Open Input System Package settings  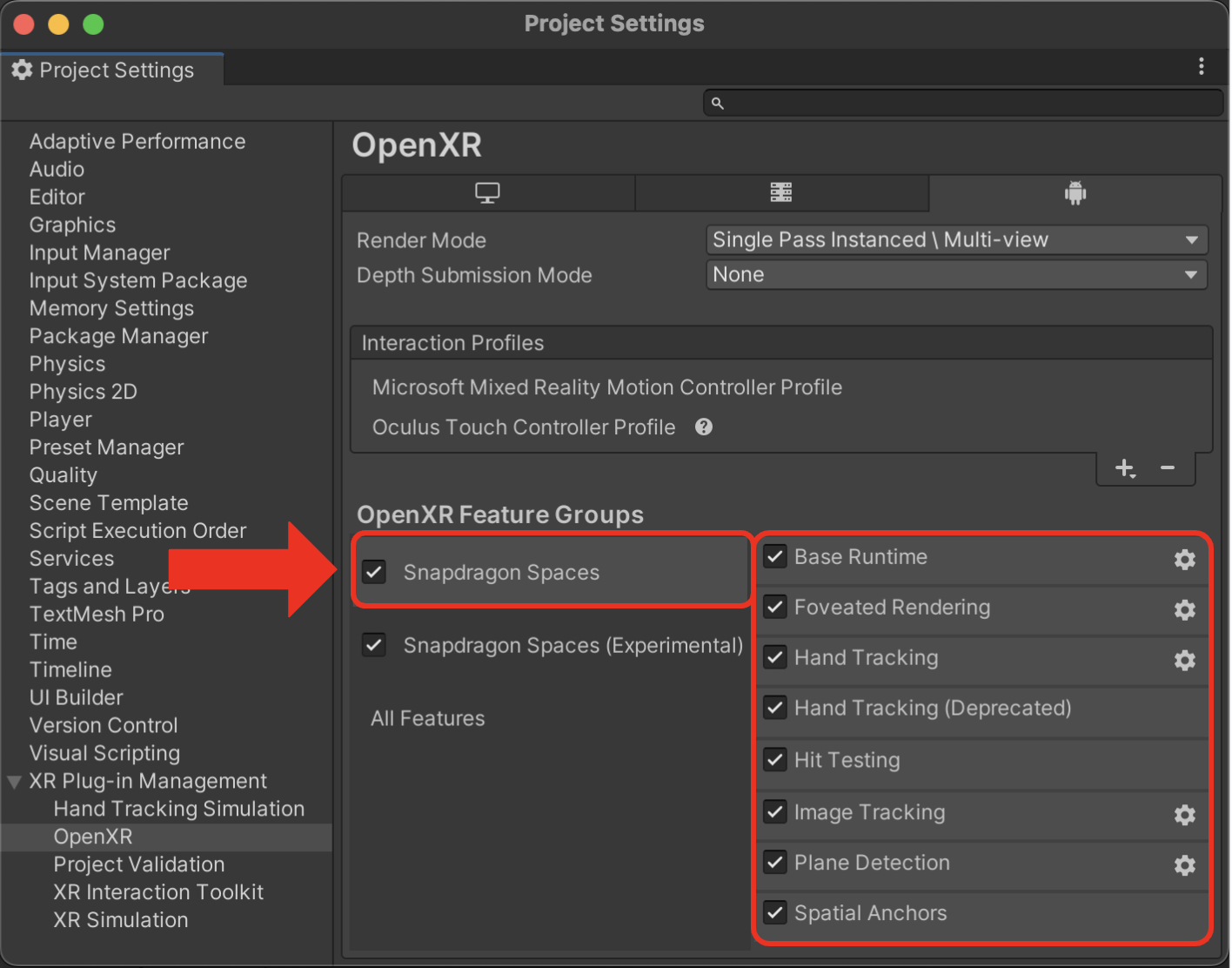138,280
